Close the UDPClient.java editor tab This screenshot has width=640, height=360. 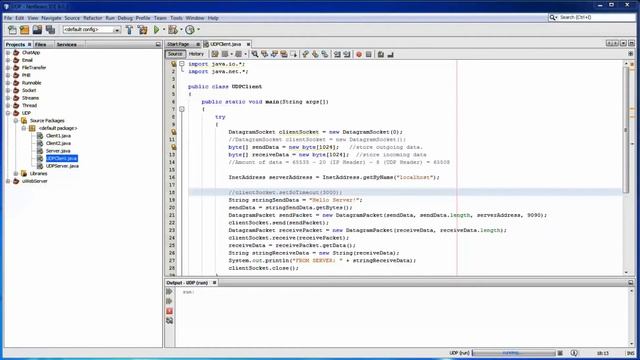pos(248,44)
